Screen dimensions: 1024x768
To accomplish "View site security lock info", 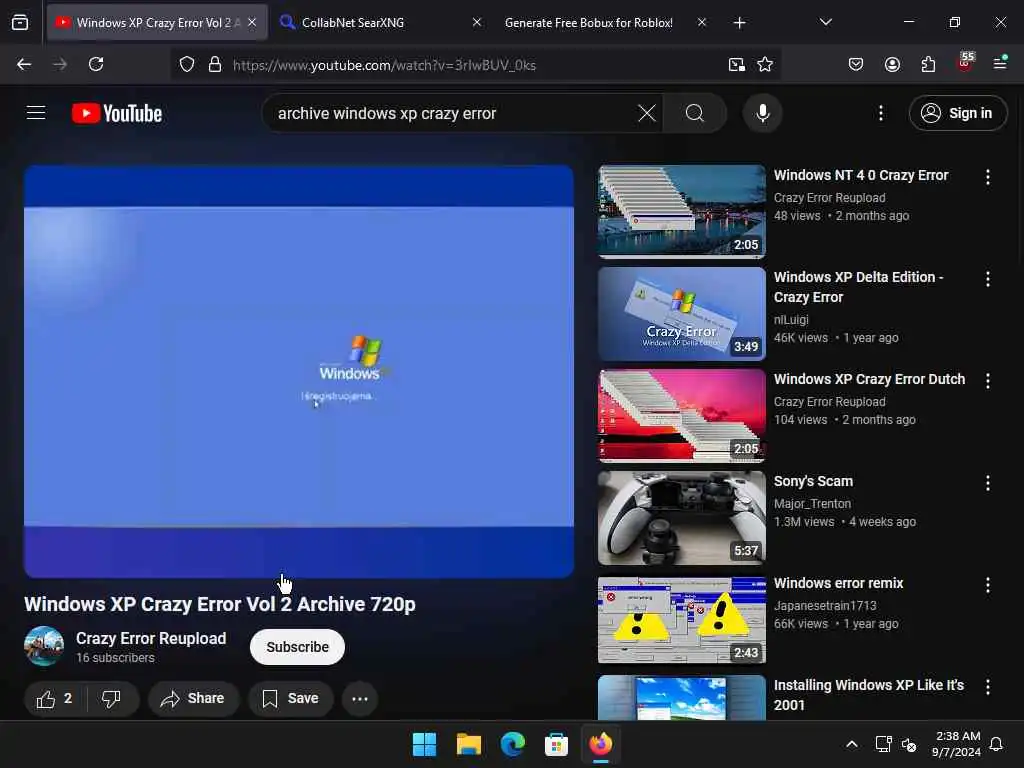I will 215,65.
